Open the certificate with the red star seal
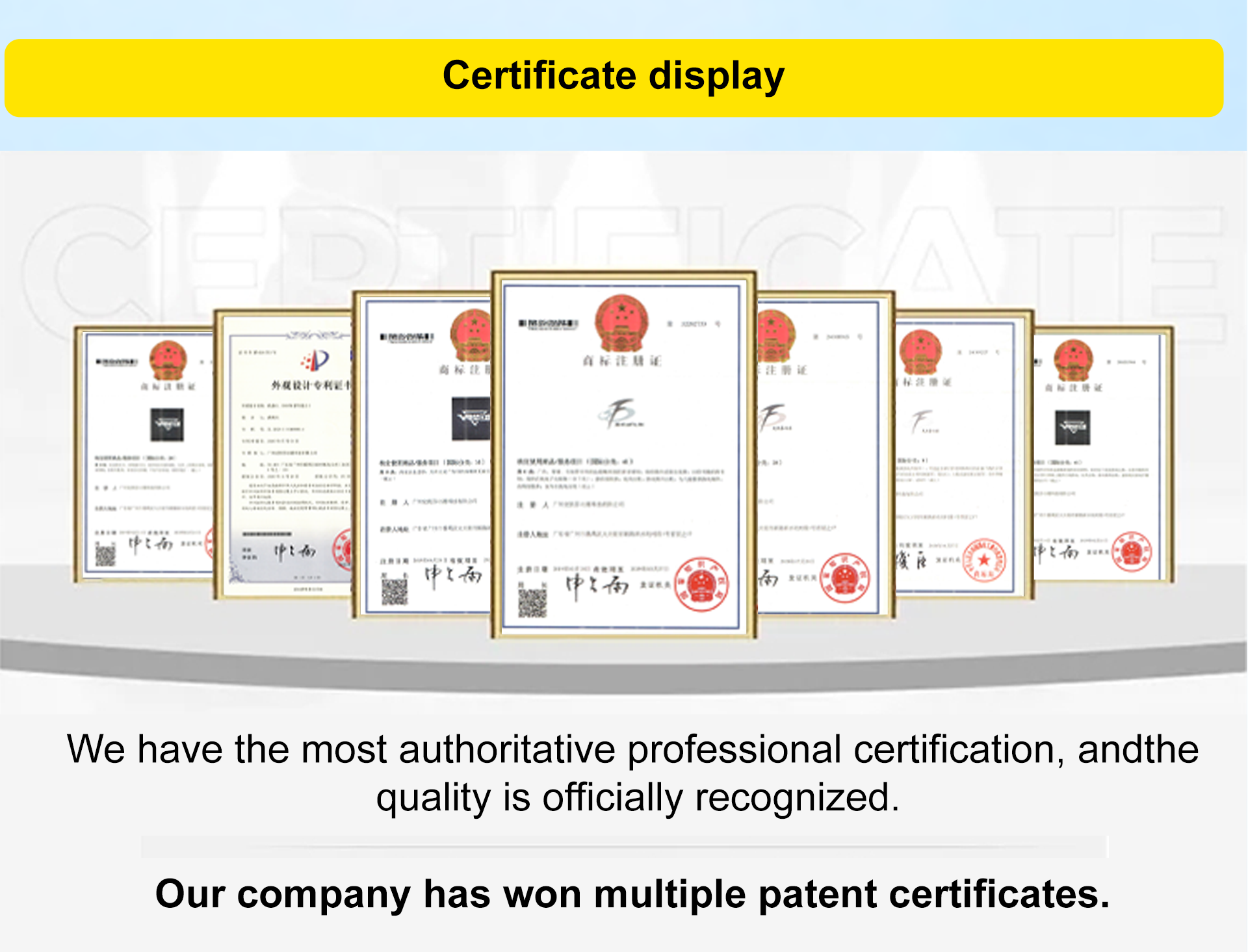 [x=964, y=454]
